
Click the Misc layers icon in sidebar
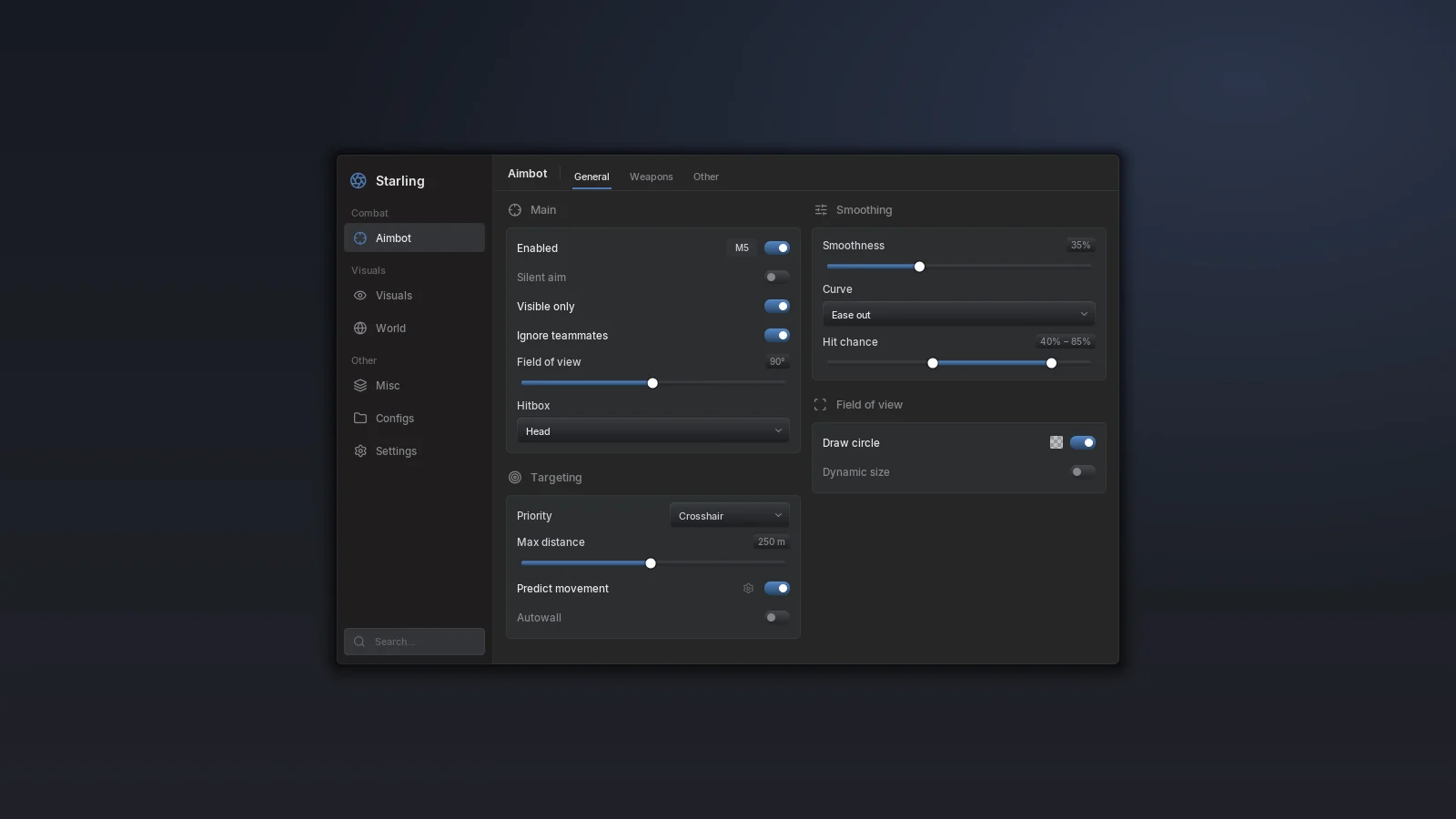coord(360,386)
